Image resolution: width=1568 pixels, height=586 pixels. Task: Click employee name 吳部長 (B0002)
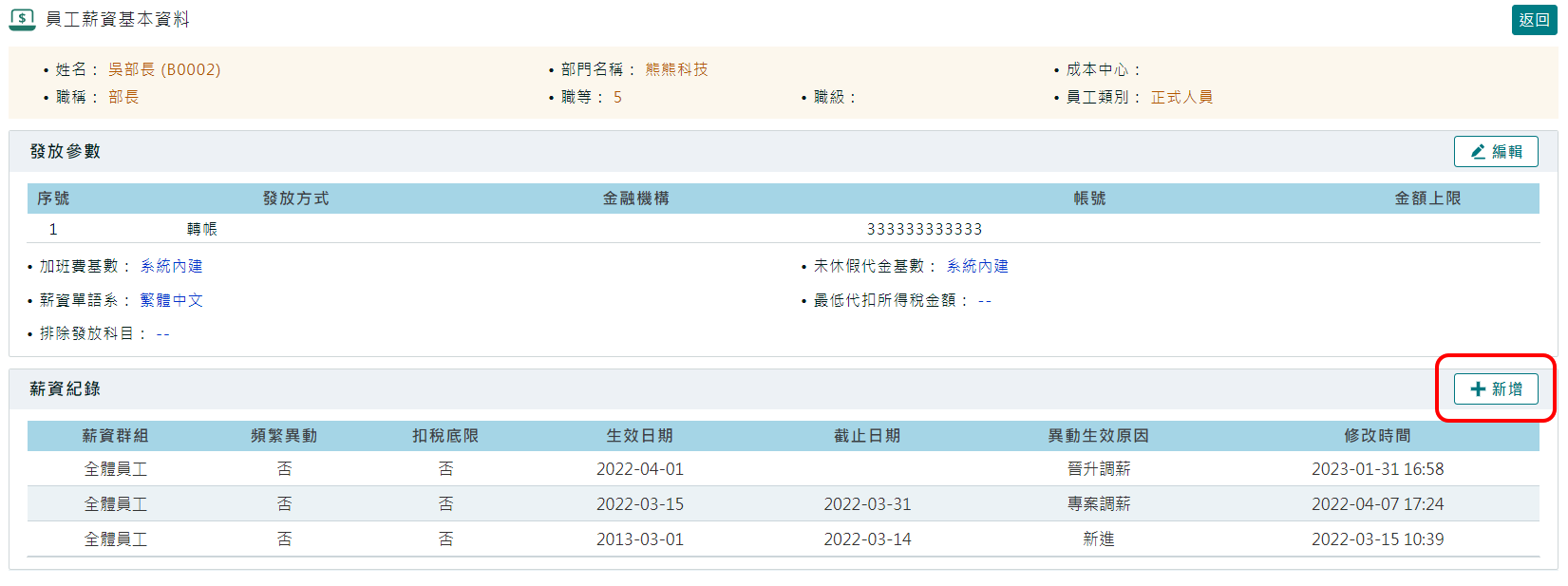click(x=164, y=70)
